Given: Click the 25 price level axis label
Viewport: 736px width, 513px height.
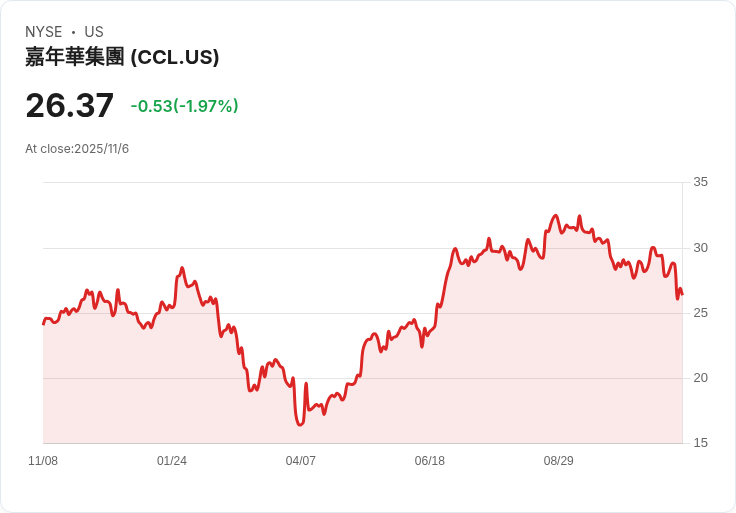Looking at the screenshot, I should pyautogui.click(x=701, y=313).
